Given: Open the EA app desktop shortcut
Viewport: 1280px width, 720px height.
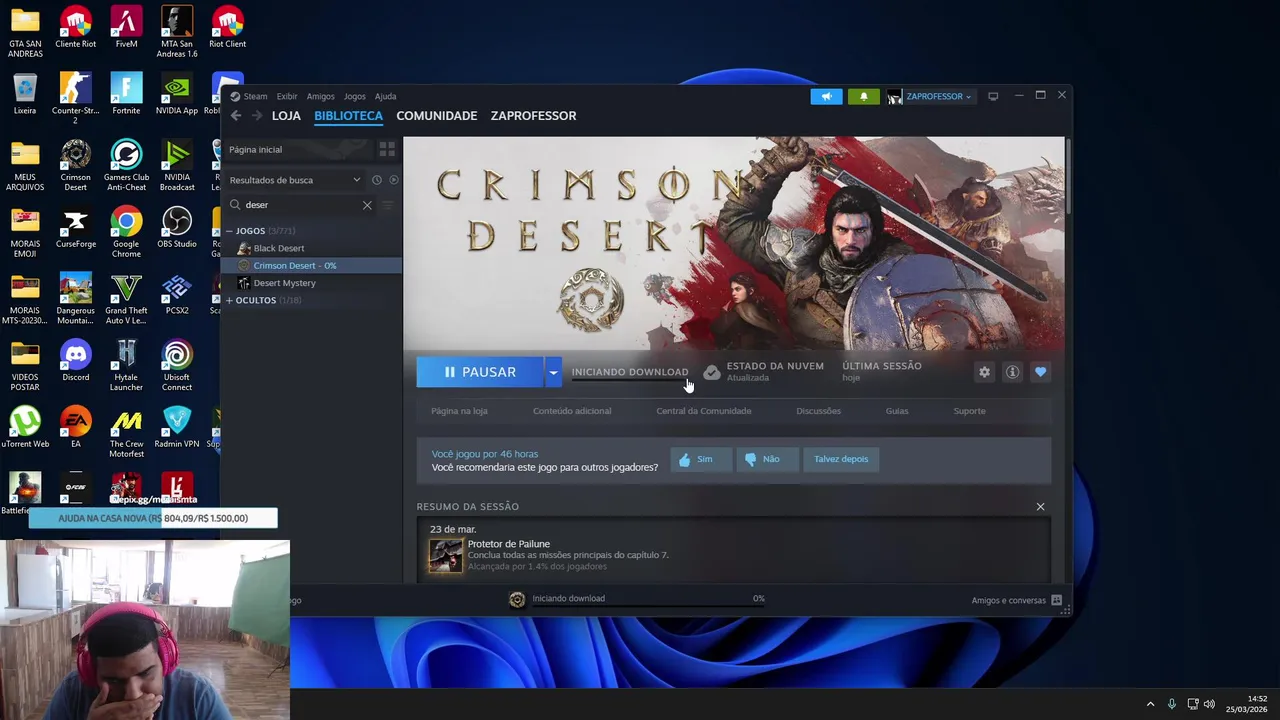Looking at the screenshot, I should pyautogui.click(x=76, y=427).
